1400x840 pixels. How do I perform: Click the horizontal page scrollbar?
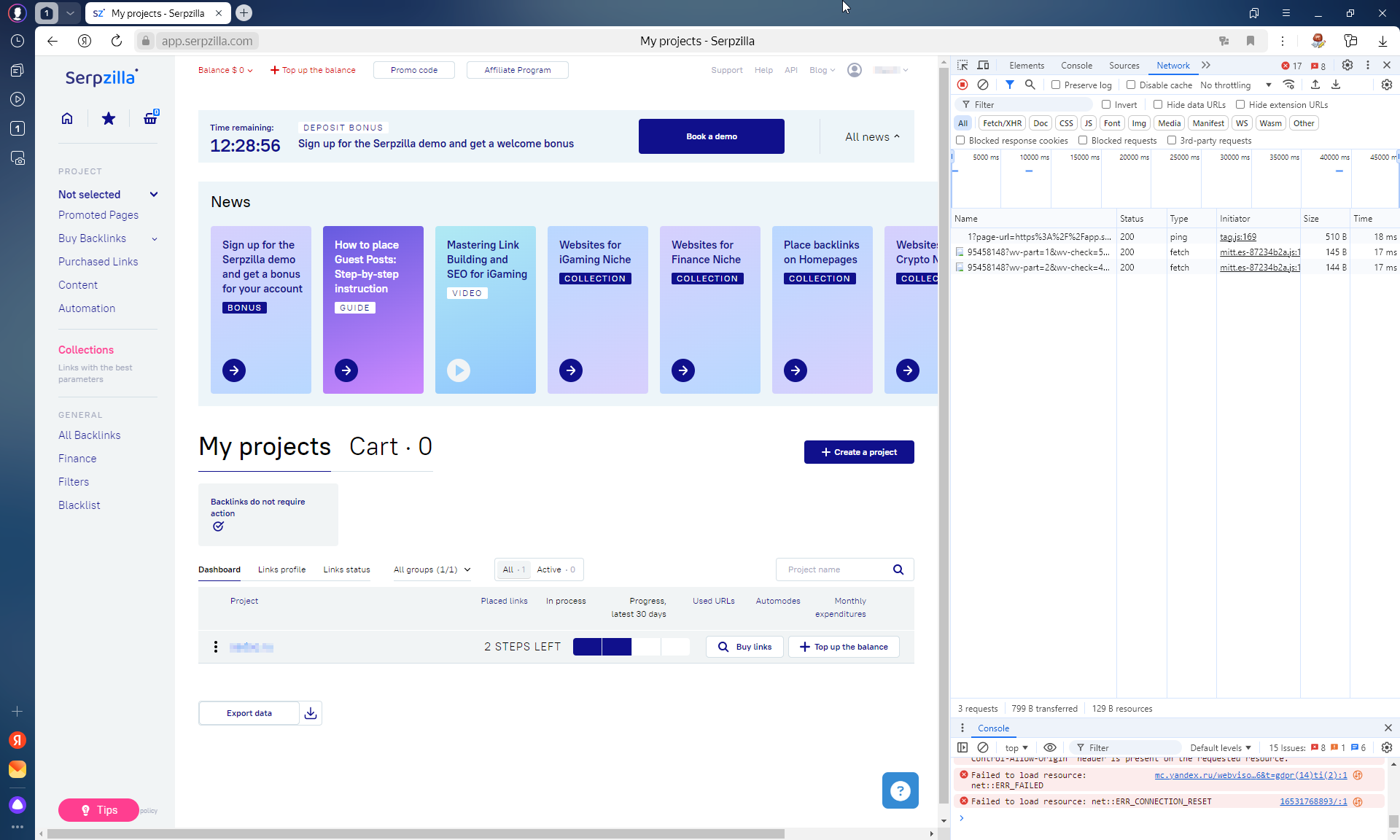point(416,833)
